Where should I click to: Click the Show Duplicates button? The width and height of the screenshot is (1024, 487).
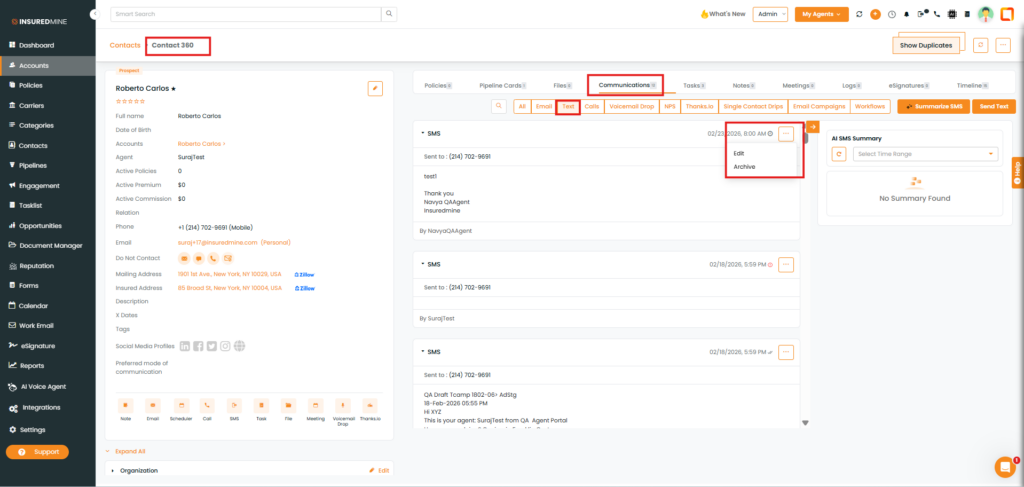point(925,45)
